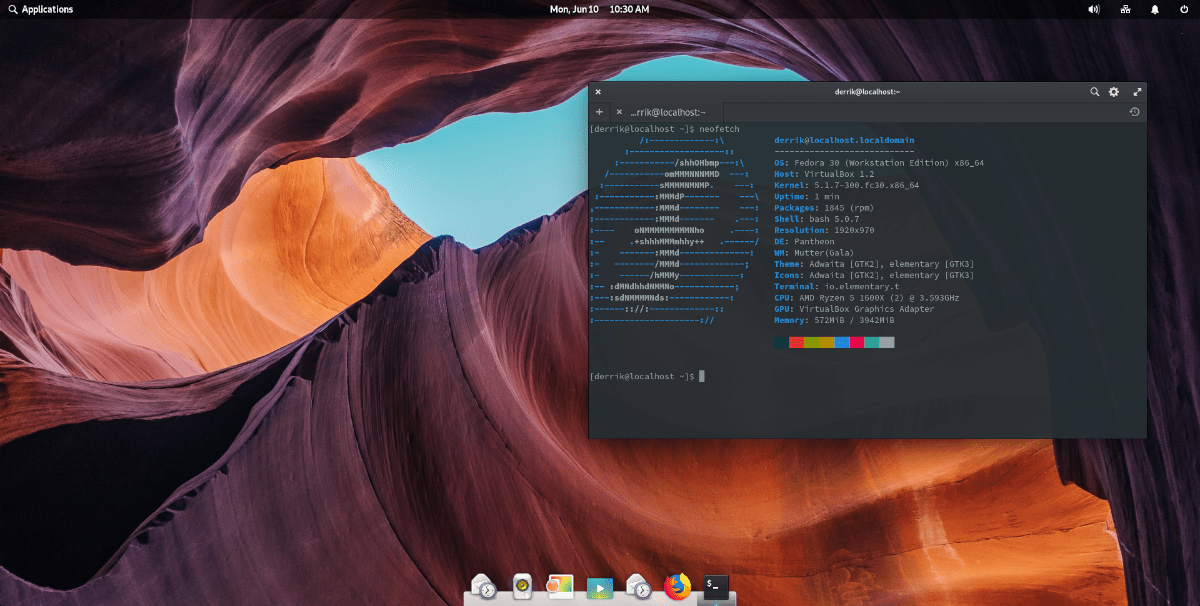The width and height of the screenshot is (1200, 606).
Task: Open the network indicator
Action: coord(1125,9)
